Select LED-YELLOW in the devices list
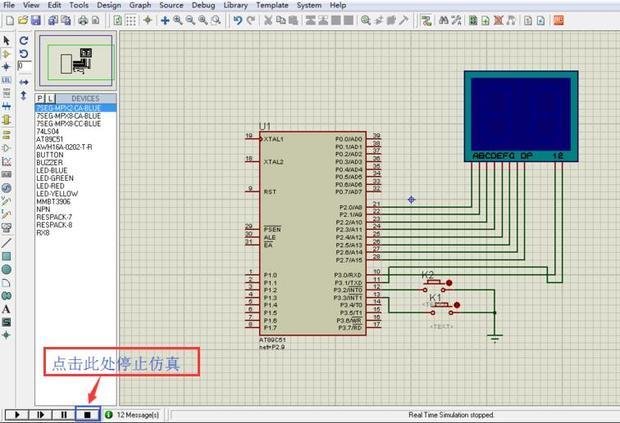Viewport: 620px width, 423px height. 55,194
